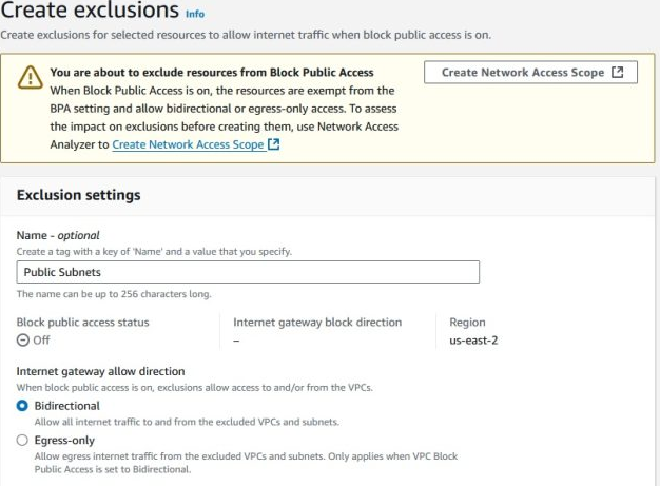The height and width of the screenshot is (486, 660).
Task: Click the Off status circle icon
Action: (23, 340)
